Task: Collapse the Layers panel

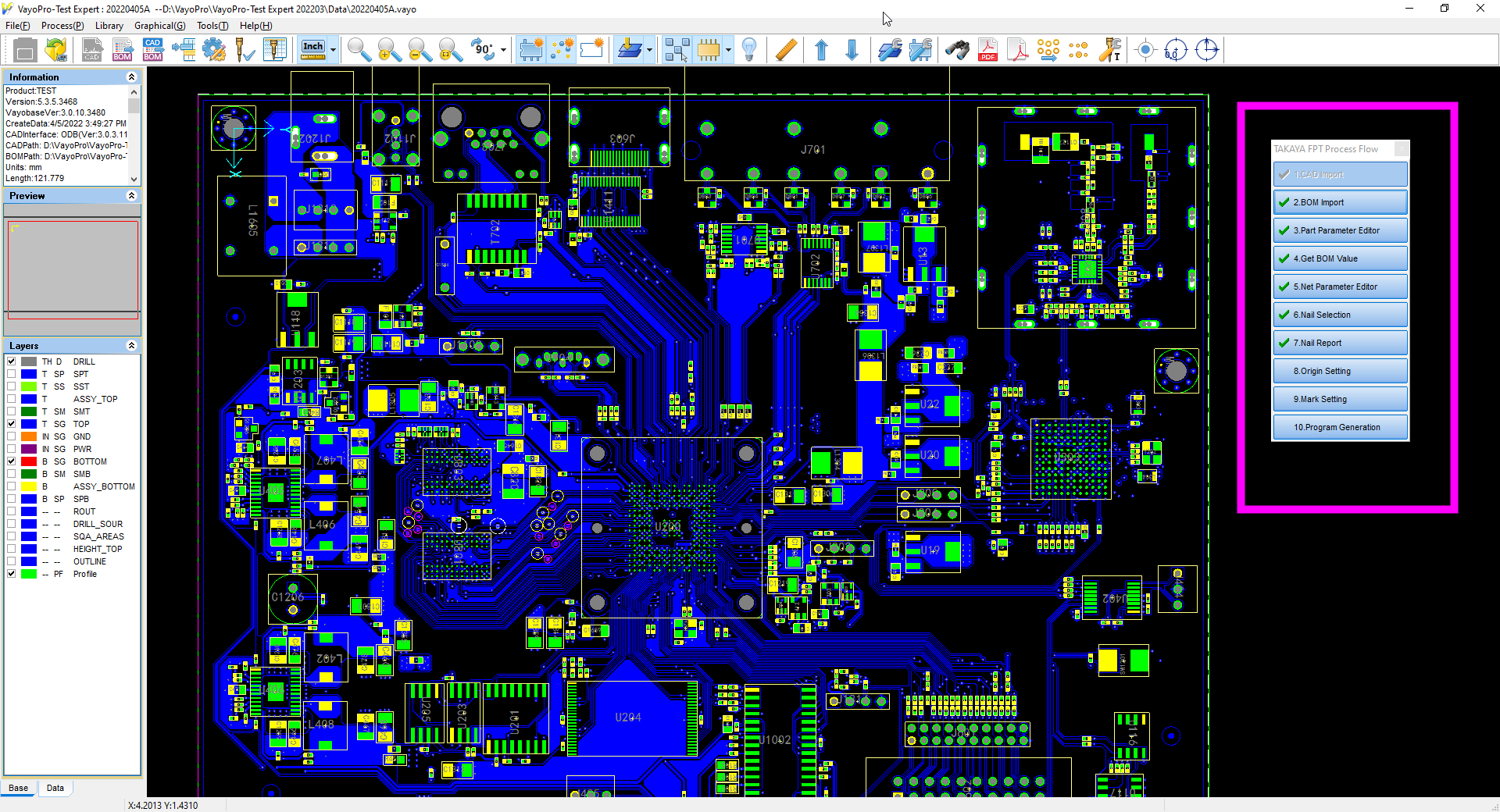Action: pos(131,346)
